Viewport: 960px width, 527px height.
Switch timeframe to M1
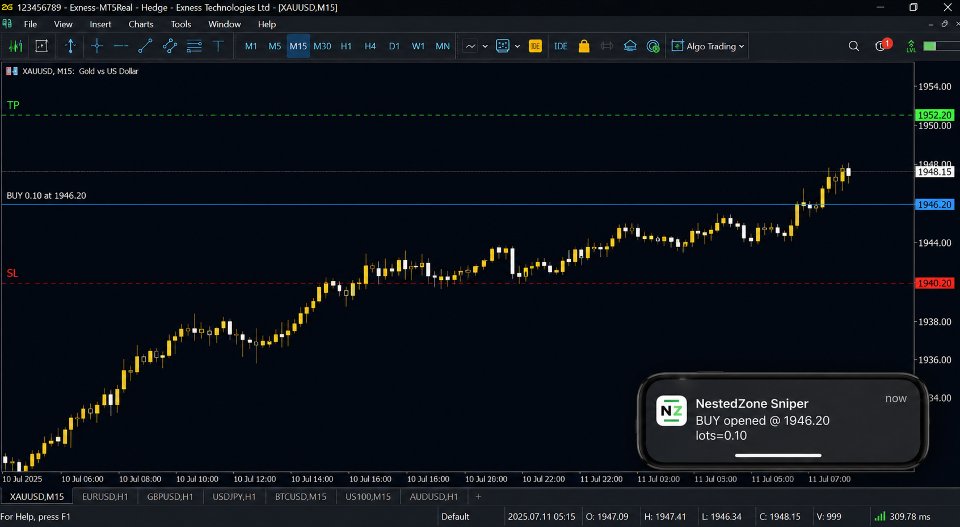coord(251,46)
